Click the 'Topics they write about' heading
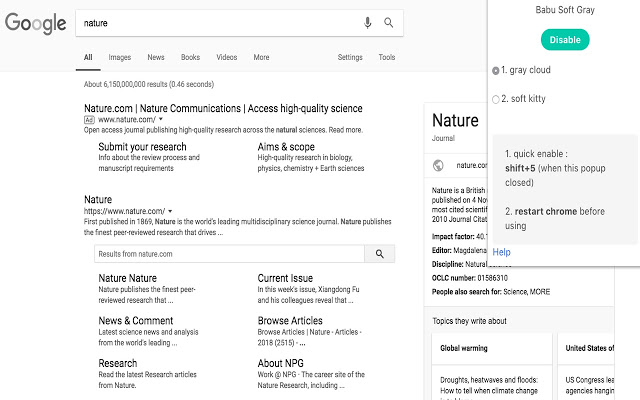The height and width of the screenshot is (400, 640). 469,321
